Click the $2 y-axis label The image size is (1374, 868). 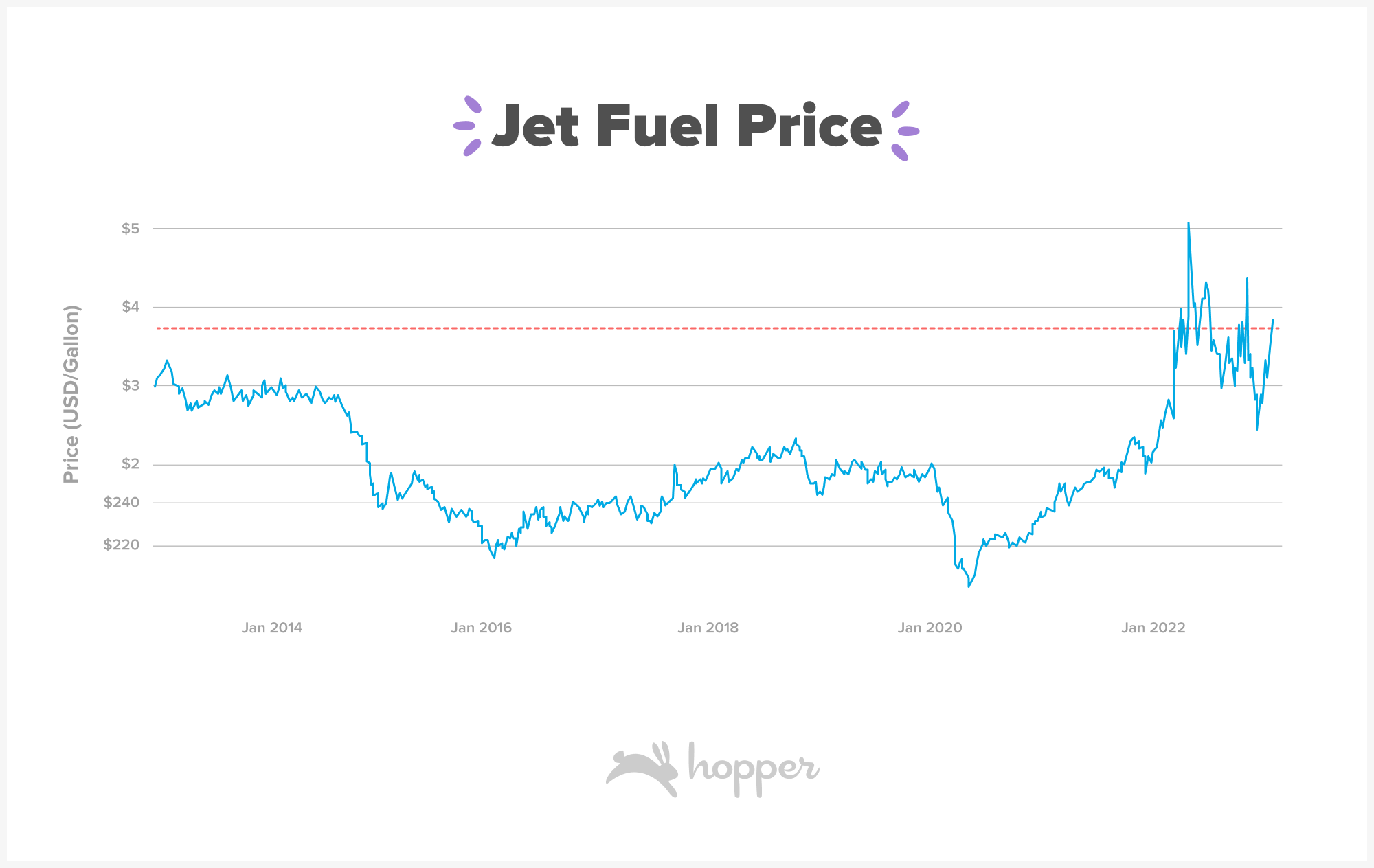click(x=131, y=464)
